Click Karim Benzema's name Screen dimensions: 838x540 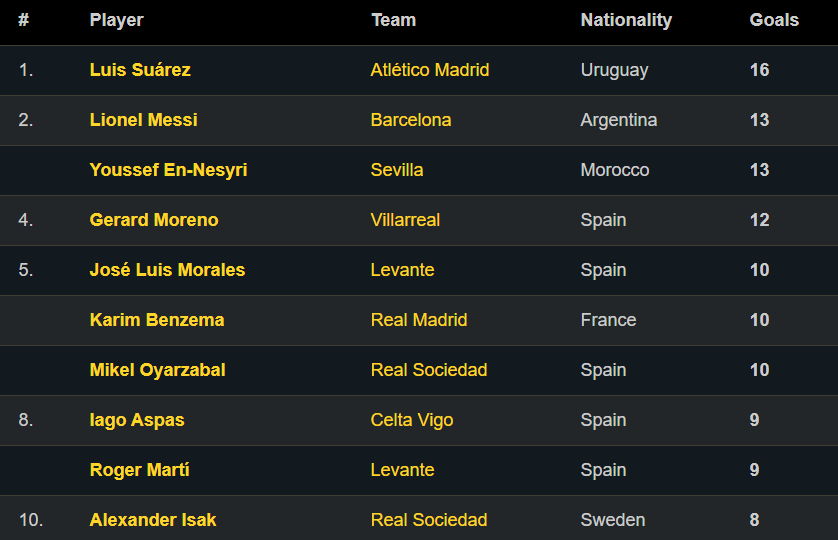pos(157,320)
